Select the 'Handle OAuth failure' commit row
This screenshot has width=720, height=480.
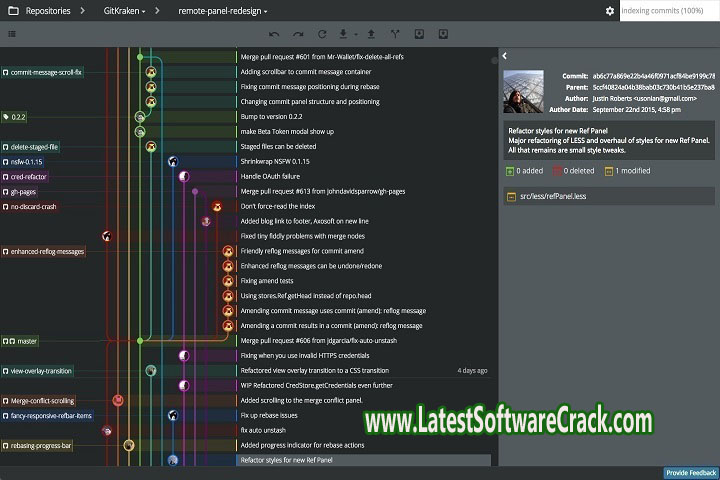click(x=270, y=176)
